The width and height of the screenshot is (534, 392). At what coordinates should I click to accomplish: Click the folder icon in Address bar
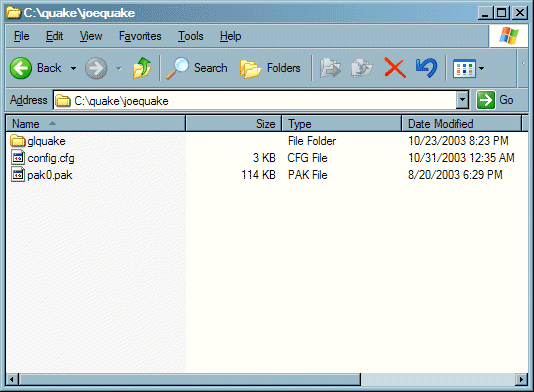coord(63,100)
